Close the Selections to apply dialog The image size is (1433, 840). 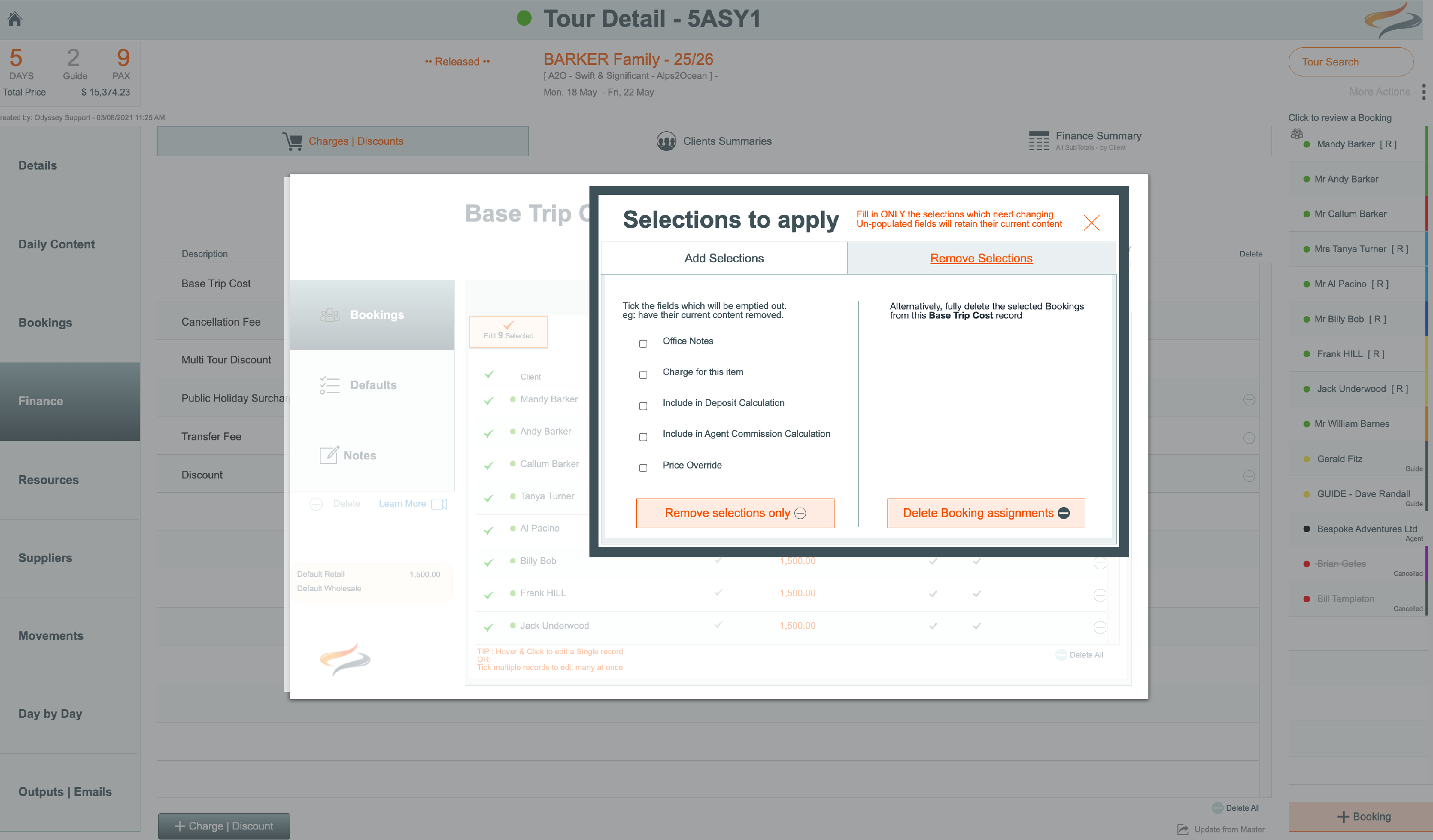(1091, 222)
